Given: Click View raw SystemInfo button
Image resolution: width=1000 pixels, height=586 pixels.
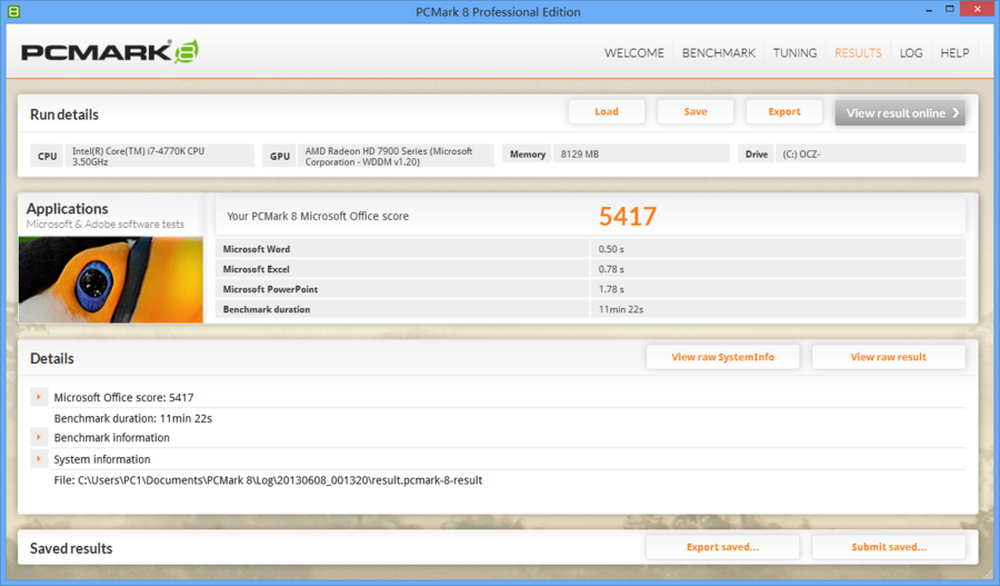Looking at the screenshot, I should (723, 357).
